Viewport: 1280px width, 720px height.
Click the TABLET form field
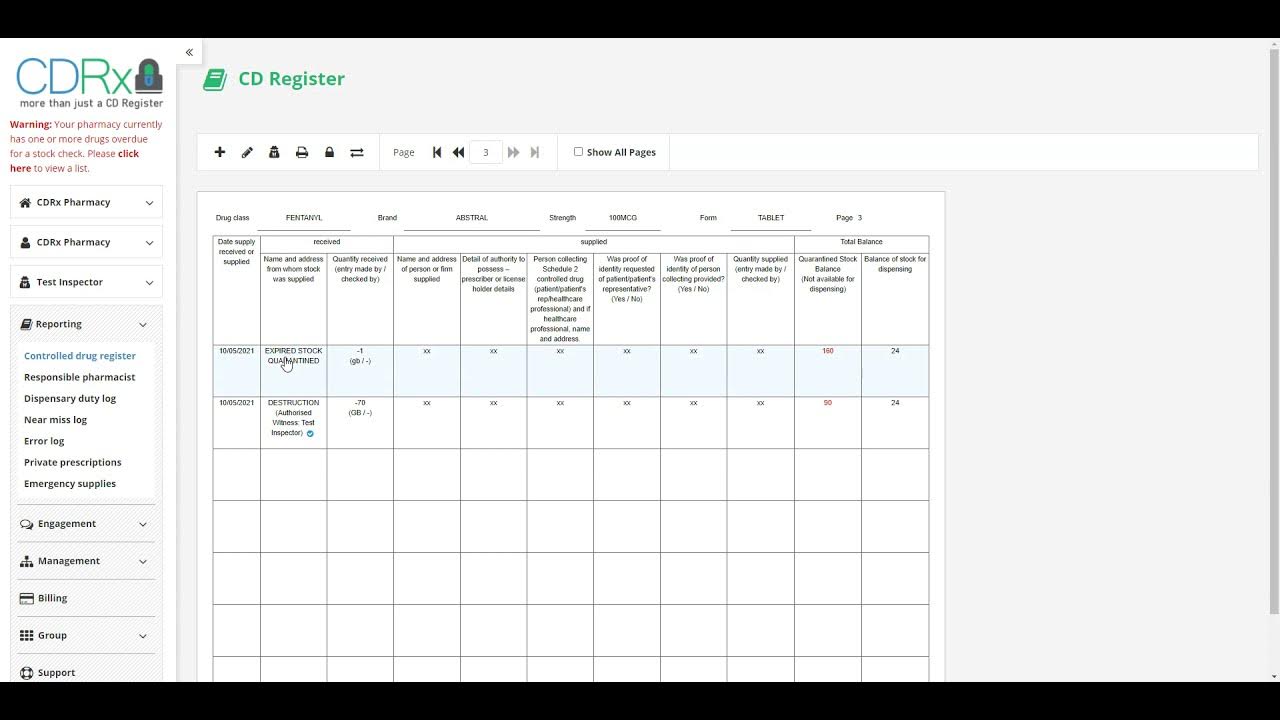tap(771, 218)
